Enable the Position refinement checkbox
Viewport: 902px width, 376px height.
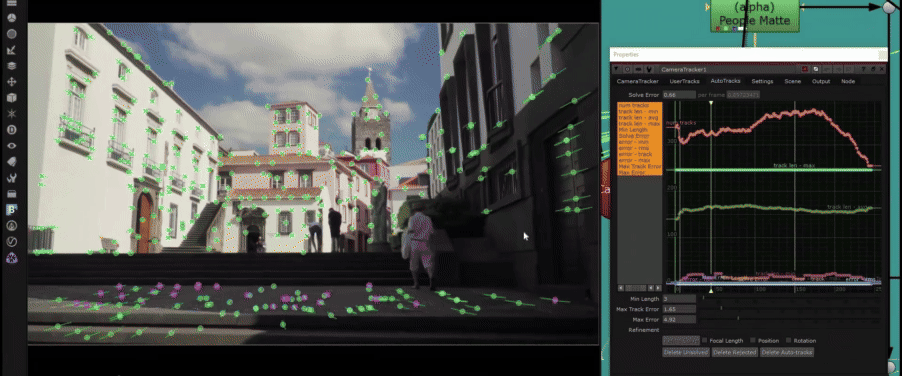tap(753, 340)
